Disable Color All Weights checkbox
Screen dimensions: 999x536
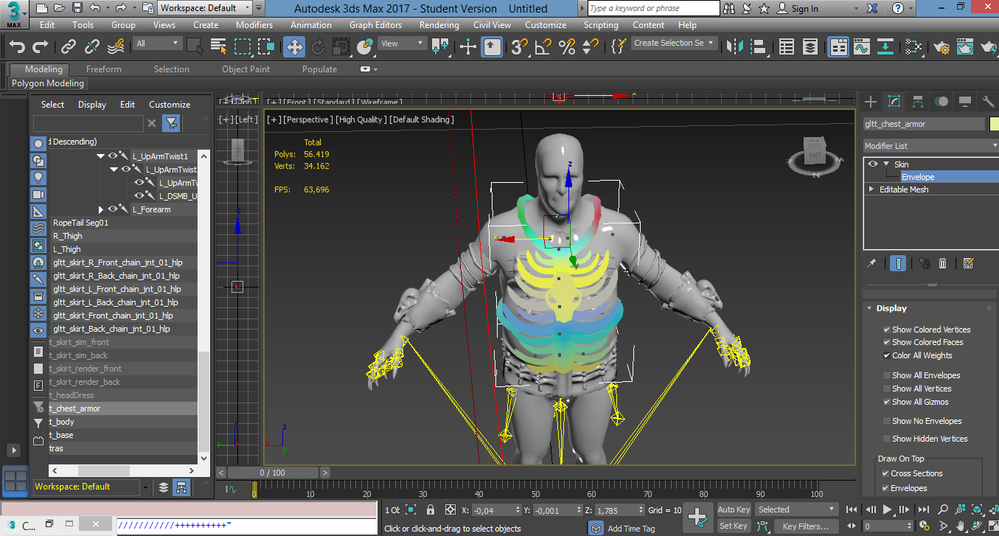886,356
